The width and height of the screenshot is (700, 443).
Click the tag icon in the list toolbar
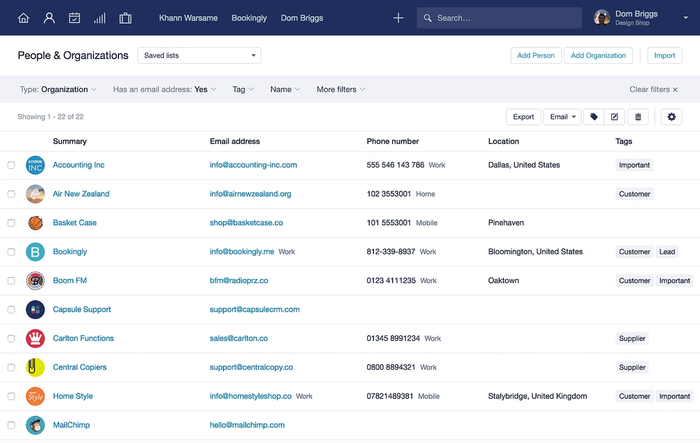(x=594, y=117)
